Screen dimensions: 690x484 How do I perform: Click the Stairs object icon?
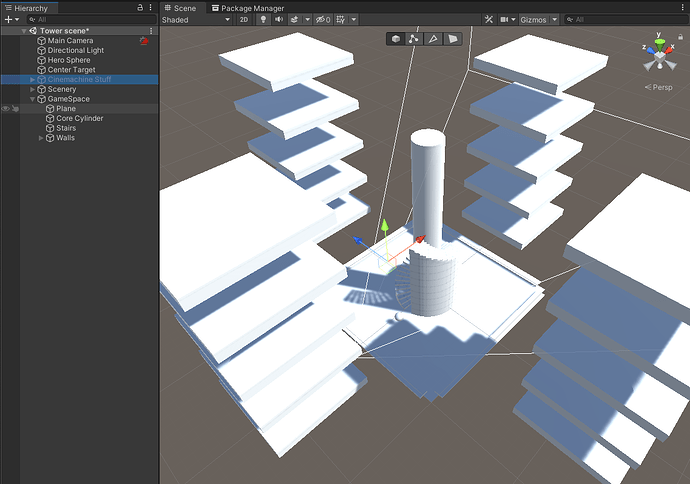(x=50, y=128)
